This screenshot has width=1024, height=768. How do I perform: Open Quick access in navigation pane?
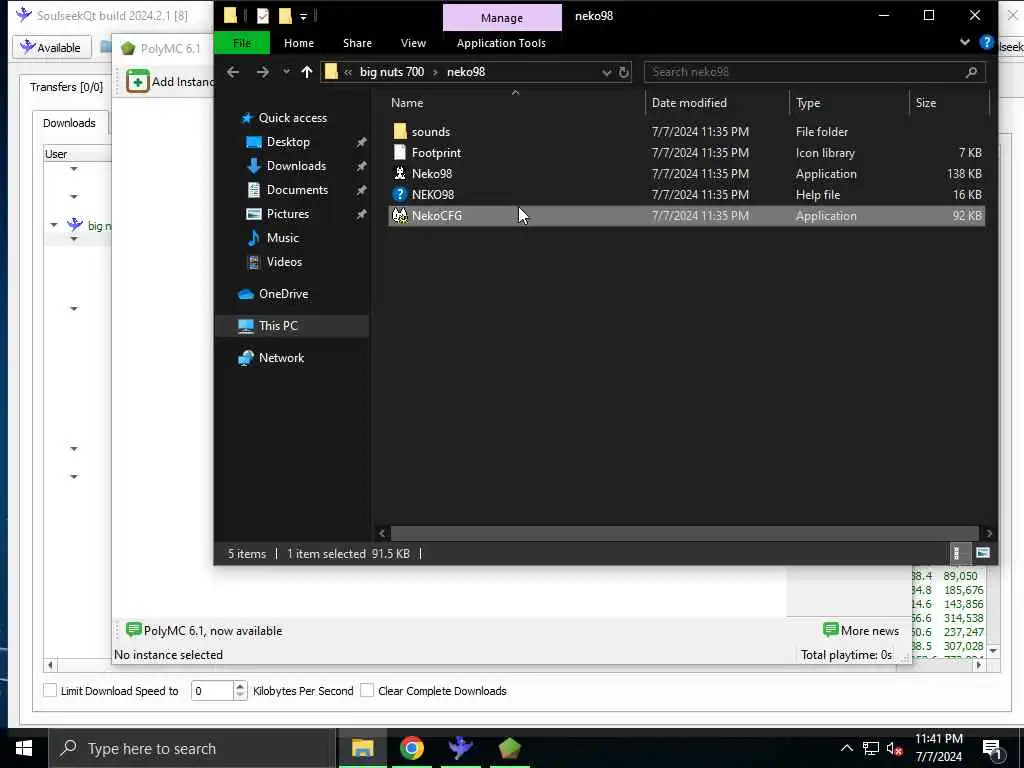coord(293,118)
